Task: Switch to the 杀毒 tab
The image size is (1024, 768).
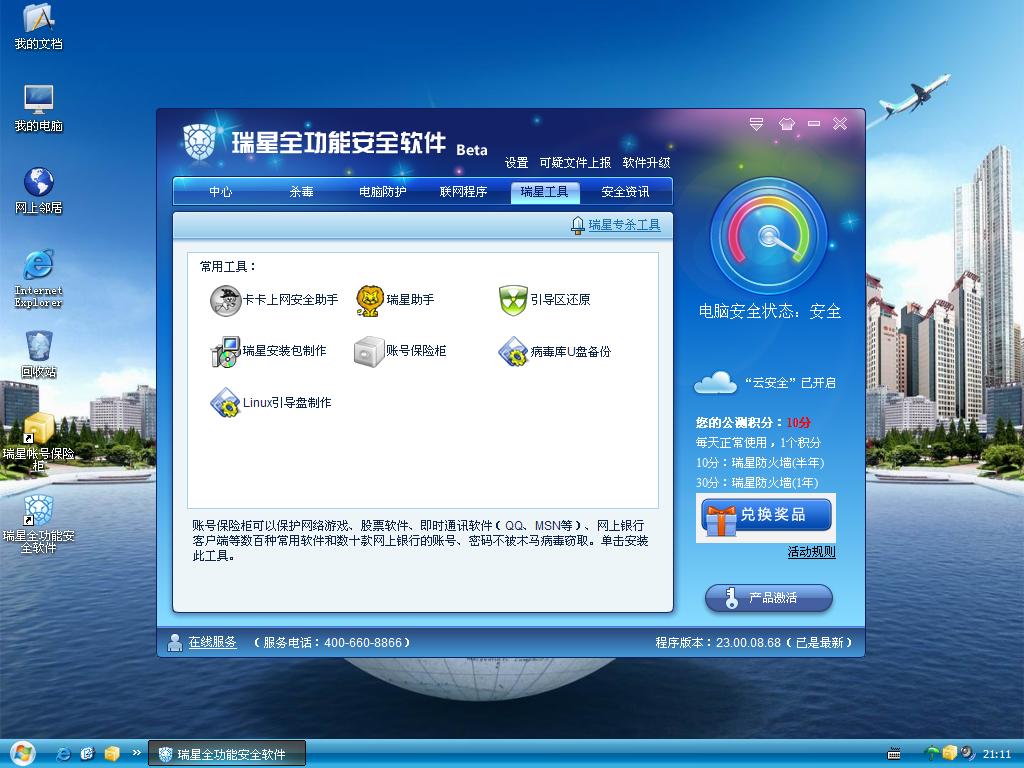Action: [x=302, y=191]
